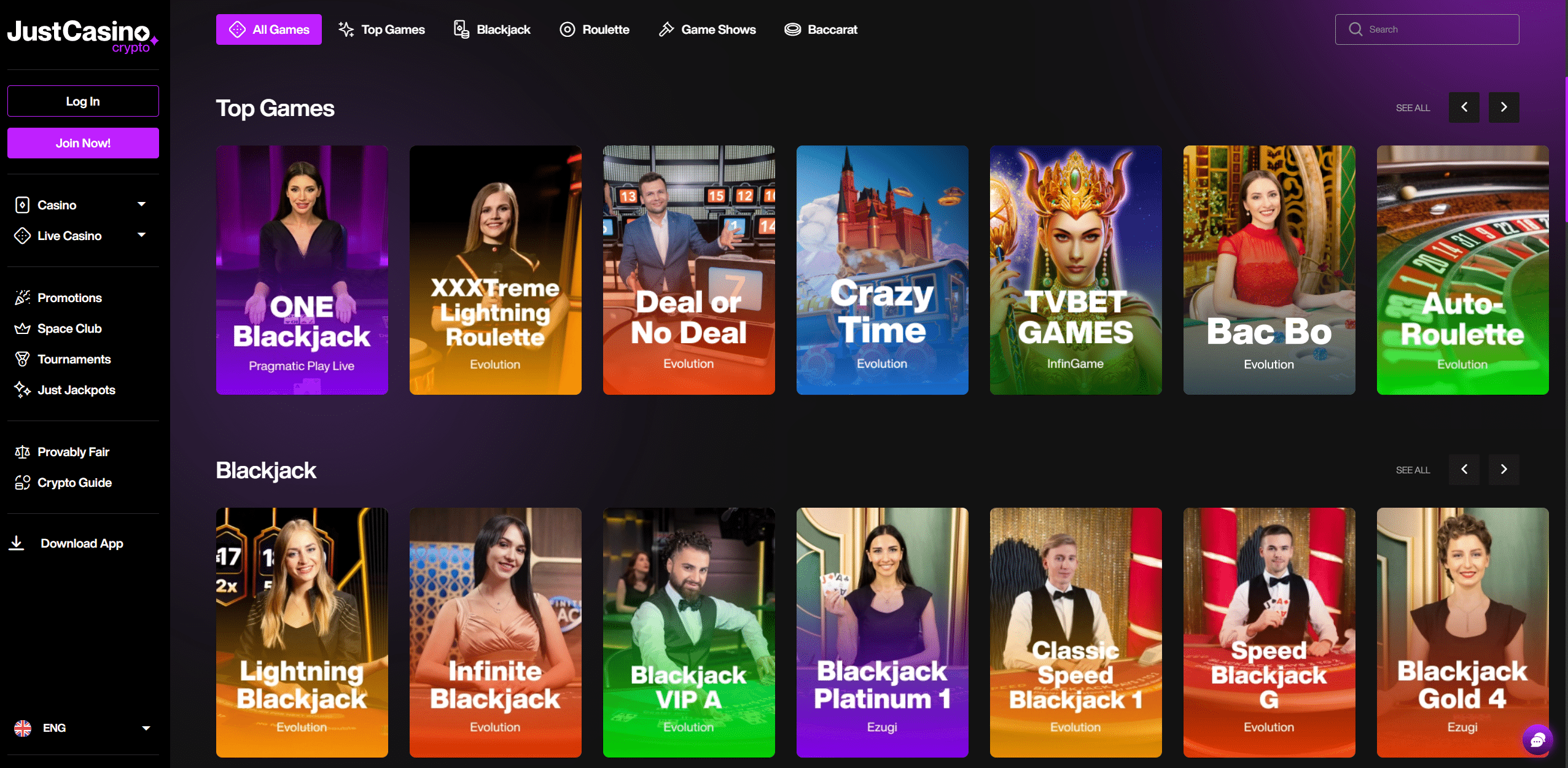Image resolution: width=1568 pixels, height=768 pixels.
Task: Click the Game Shows icon in nav
Action: [x=666, y=29]
